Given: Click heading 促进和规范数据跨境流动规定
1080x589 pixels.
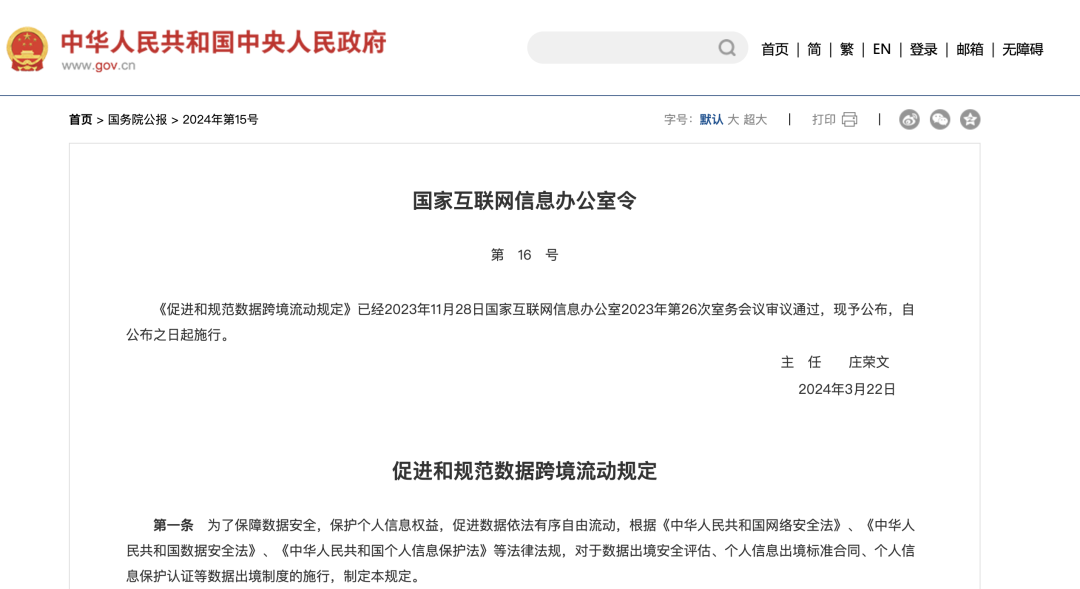Looking at the screenshot, I should click(x=524, y=471).
